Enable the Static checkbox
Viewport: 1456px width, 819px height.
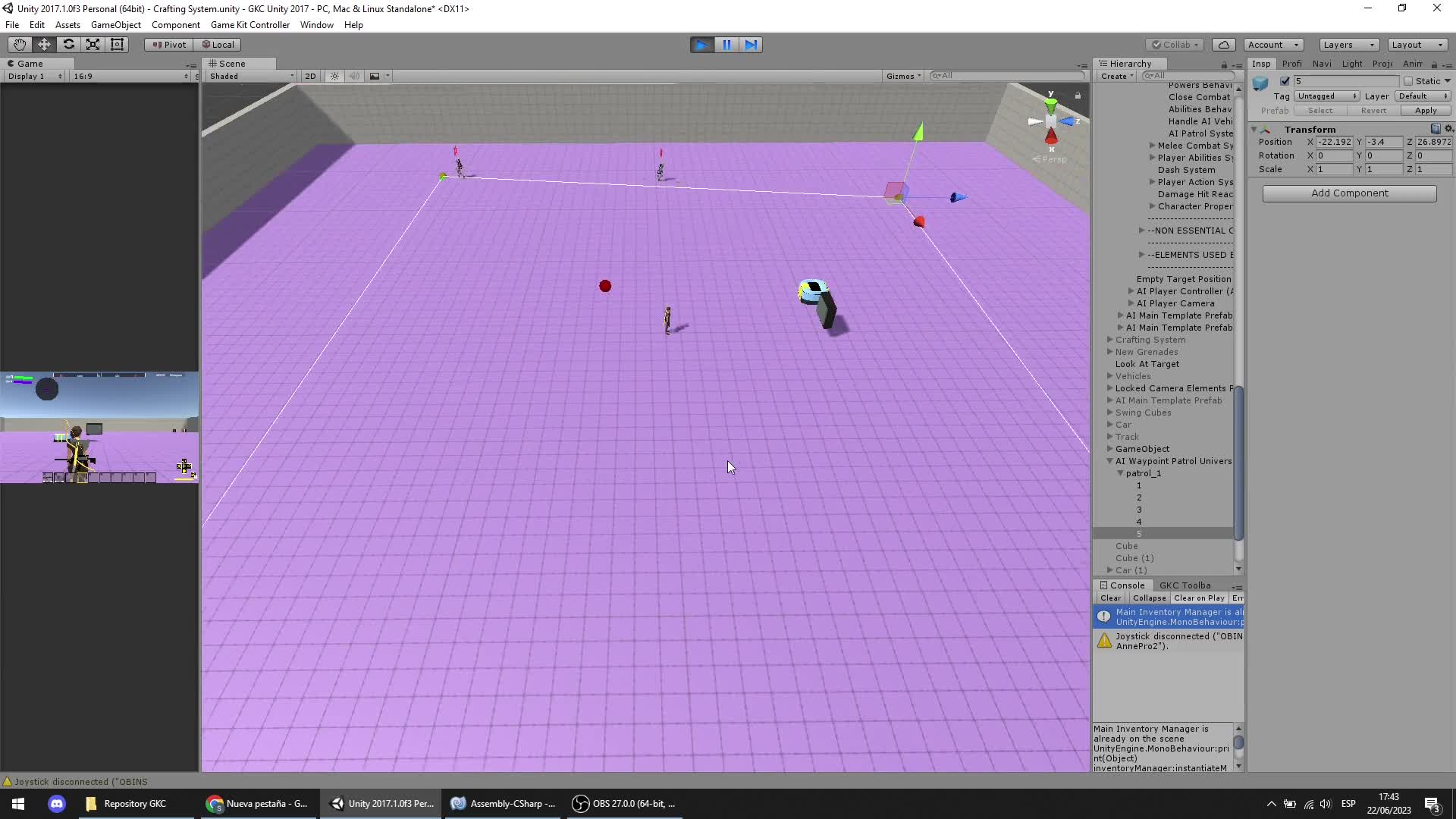1408,81
